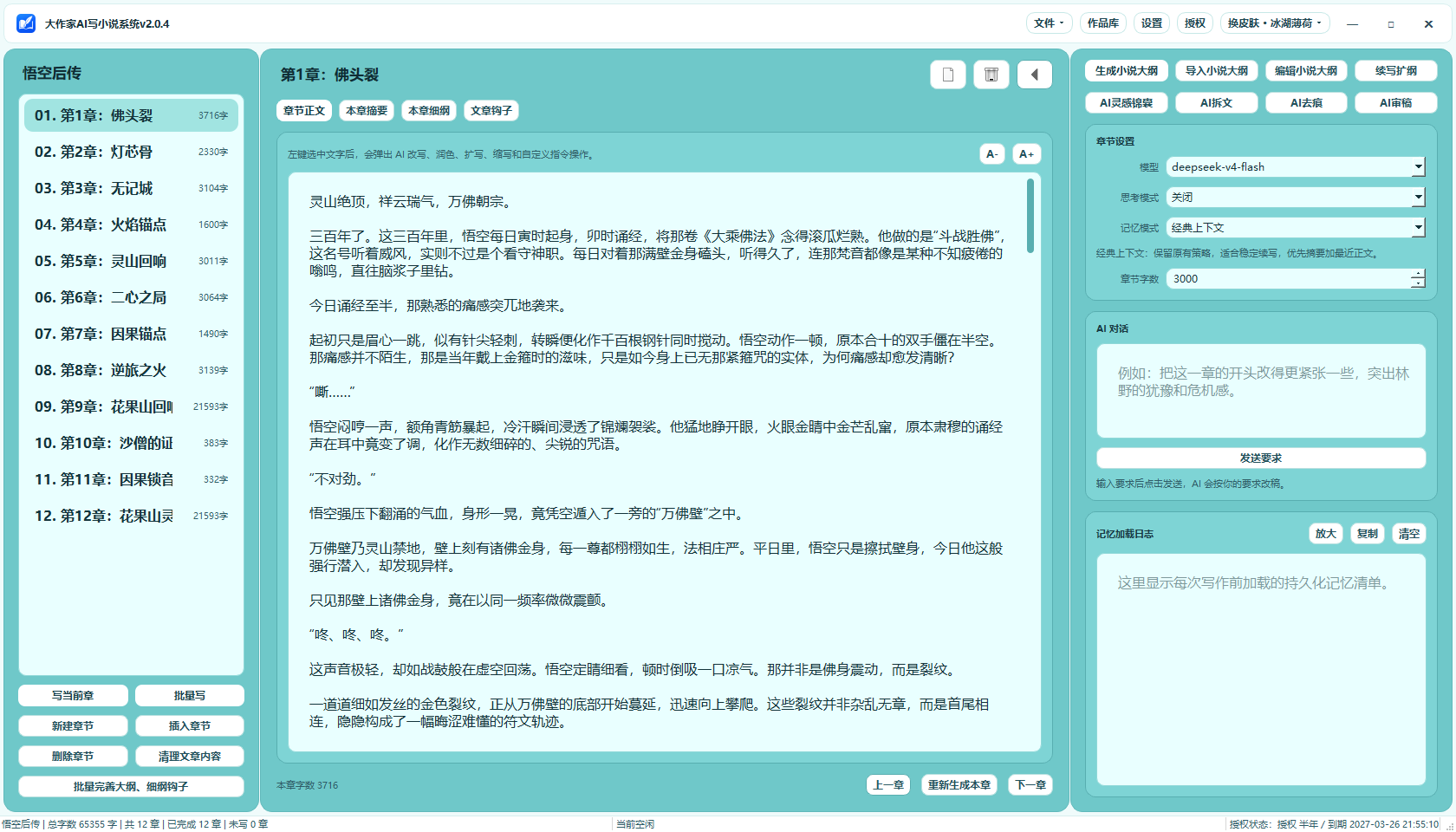Image resolution: width=1456 pixels, height=832 pixels.
Task: Click the 生成小说大纲 button
Action: [x=1127, y=70]
